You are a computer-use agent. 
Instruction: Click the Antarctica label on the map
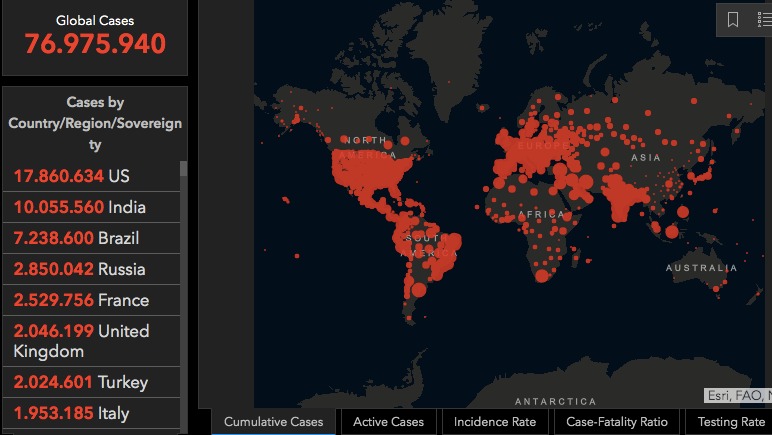click(x=557, y=401)
